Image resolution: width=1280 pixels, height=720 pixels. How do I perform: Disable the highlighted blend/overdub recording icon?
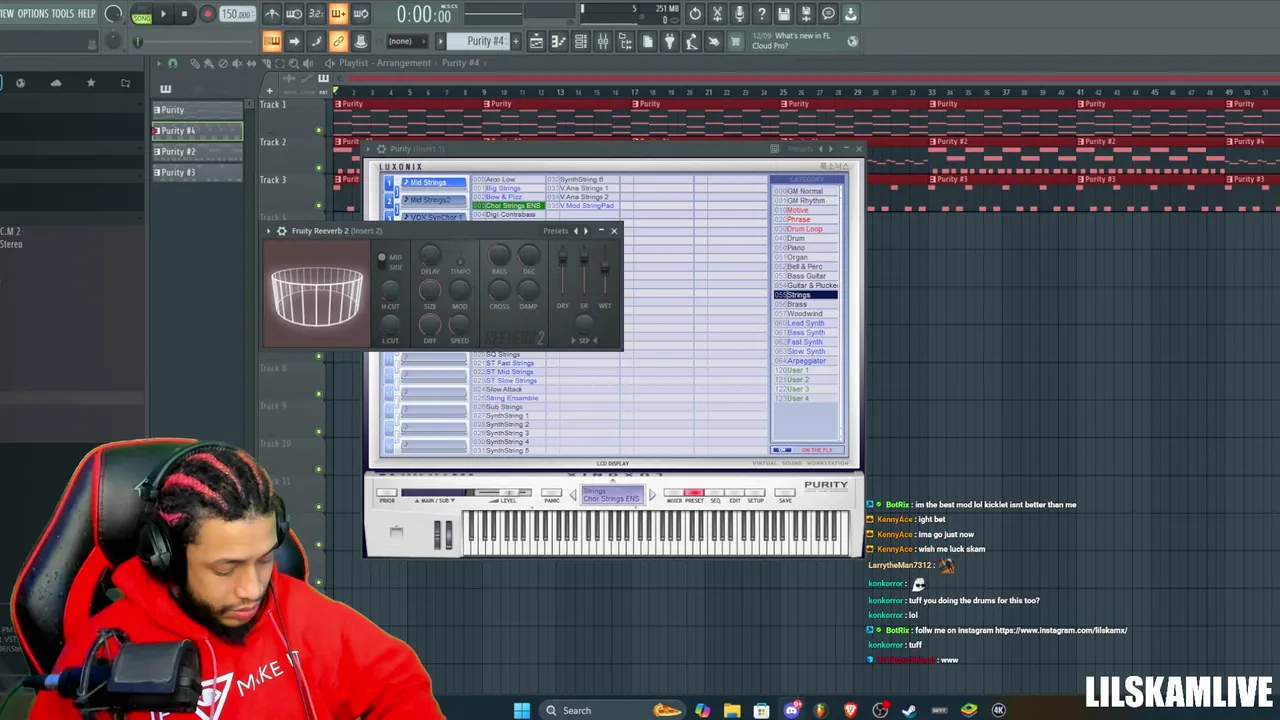pos(338,14)
